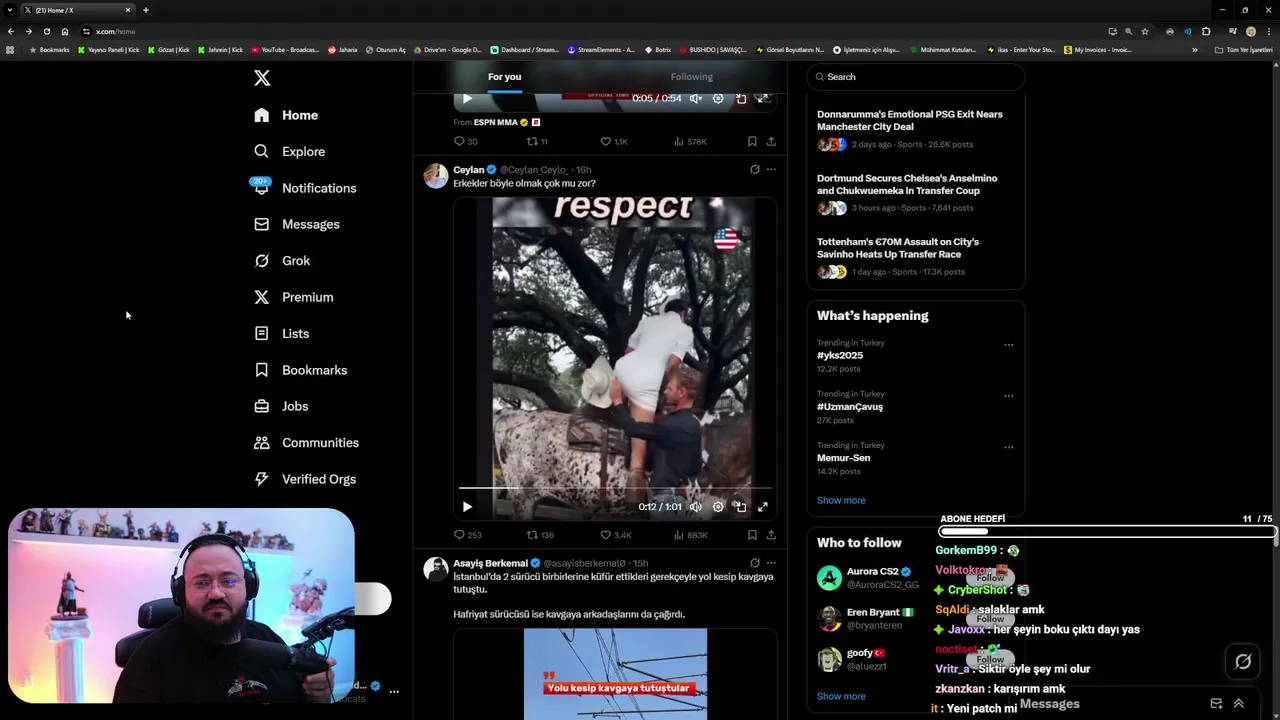1280x720 pixels.
Task: Seek on the respect video progress bar
Action: click(x=615, y=489)
